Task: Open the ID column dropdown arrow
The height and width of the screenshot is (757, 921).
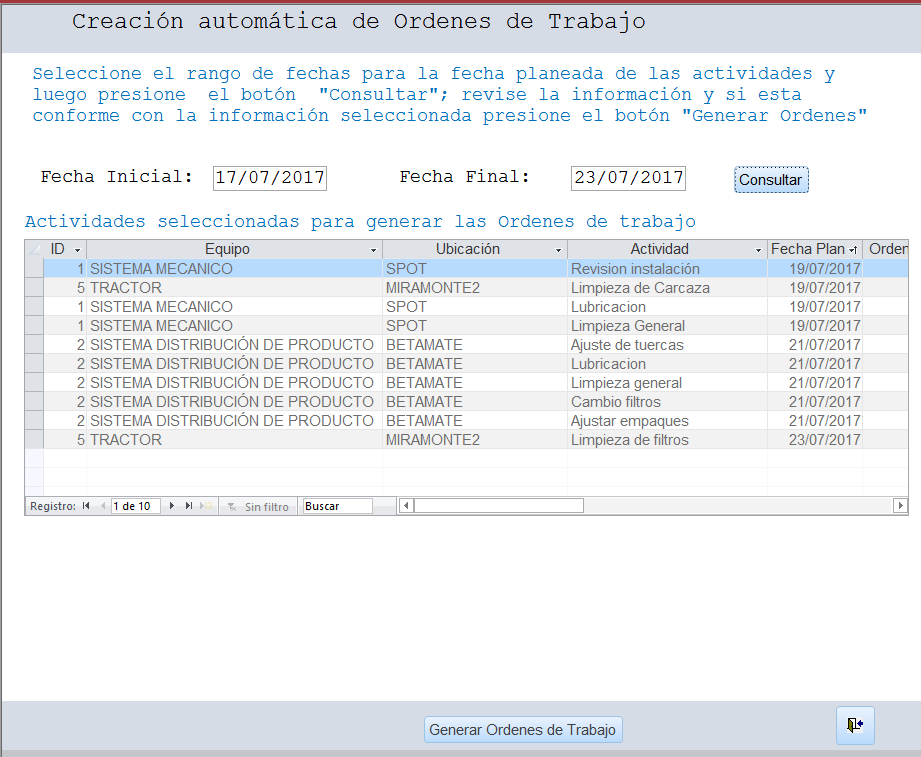Action: click(78, 250)
